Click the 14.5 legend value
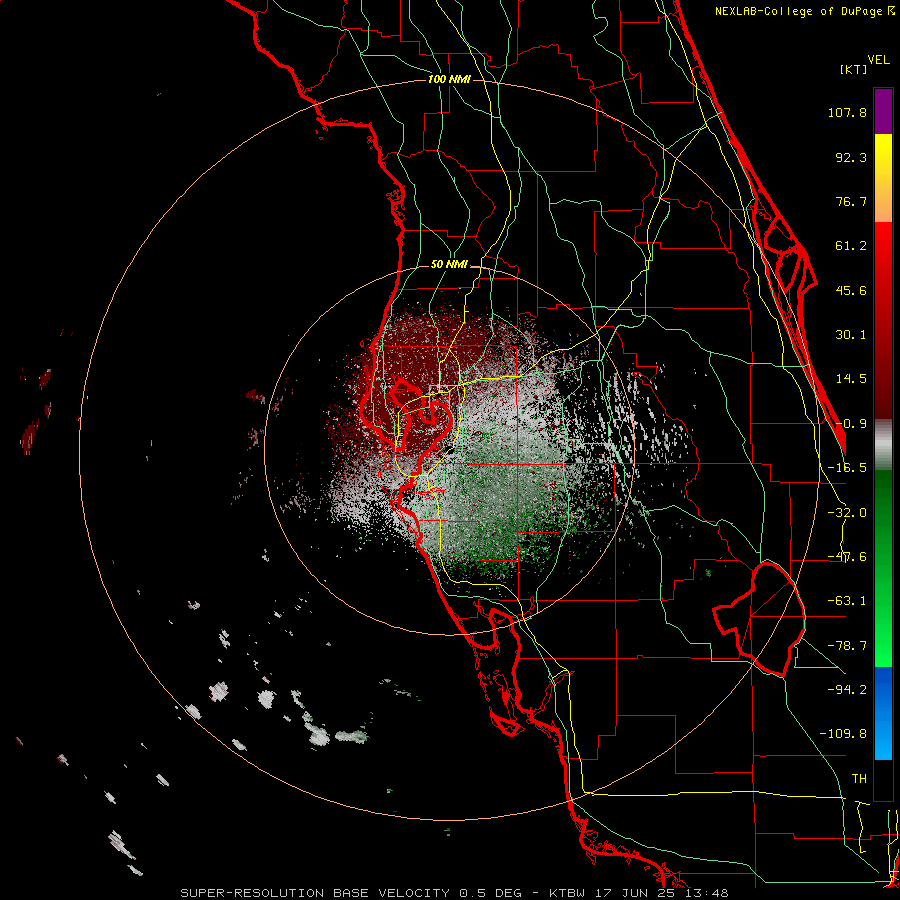This screenshot has height=900, width=900. (x=851, y=379)
